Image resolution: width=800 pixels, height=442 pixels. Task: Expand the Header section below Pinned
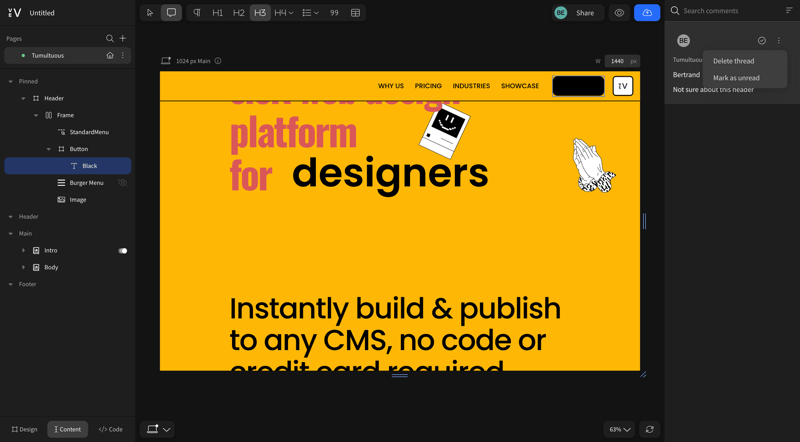tap(11, 217)
